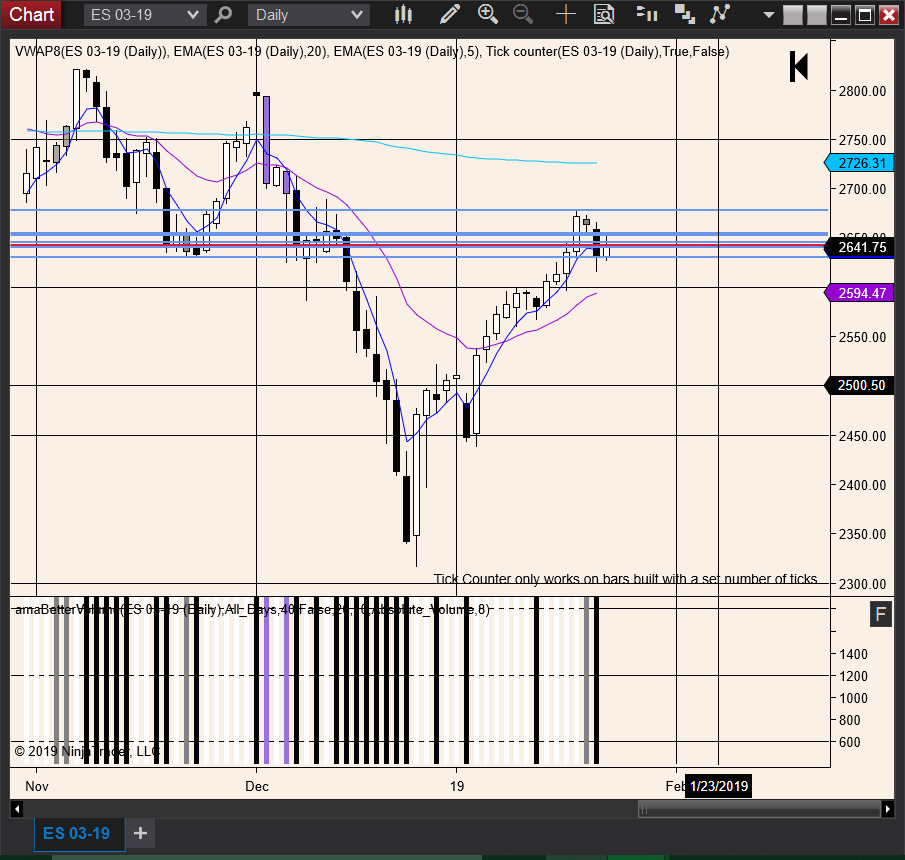Click the Dec label on time axis

click(257, 786)
